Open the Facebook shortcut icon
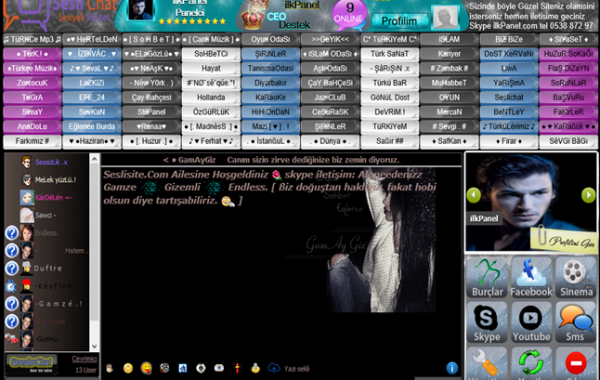 coord(531,277)
